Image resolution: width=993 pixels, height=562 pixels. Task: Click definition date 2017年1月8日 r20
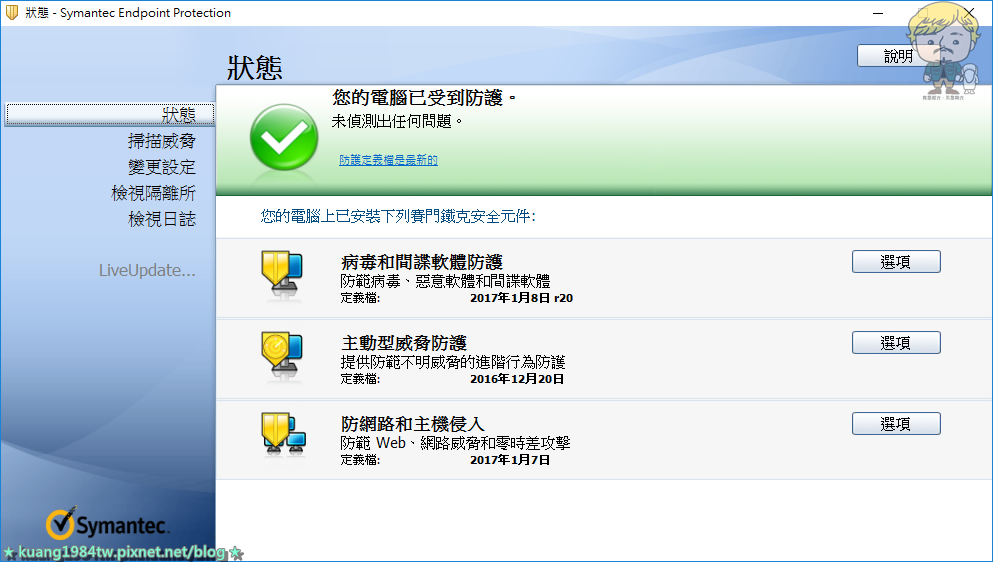coord(521,298)
